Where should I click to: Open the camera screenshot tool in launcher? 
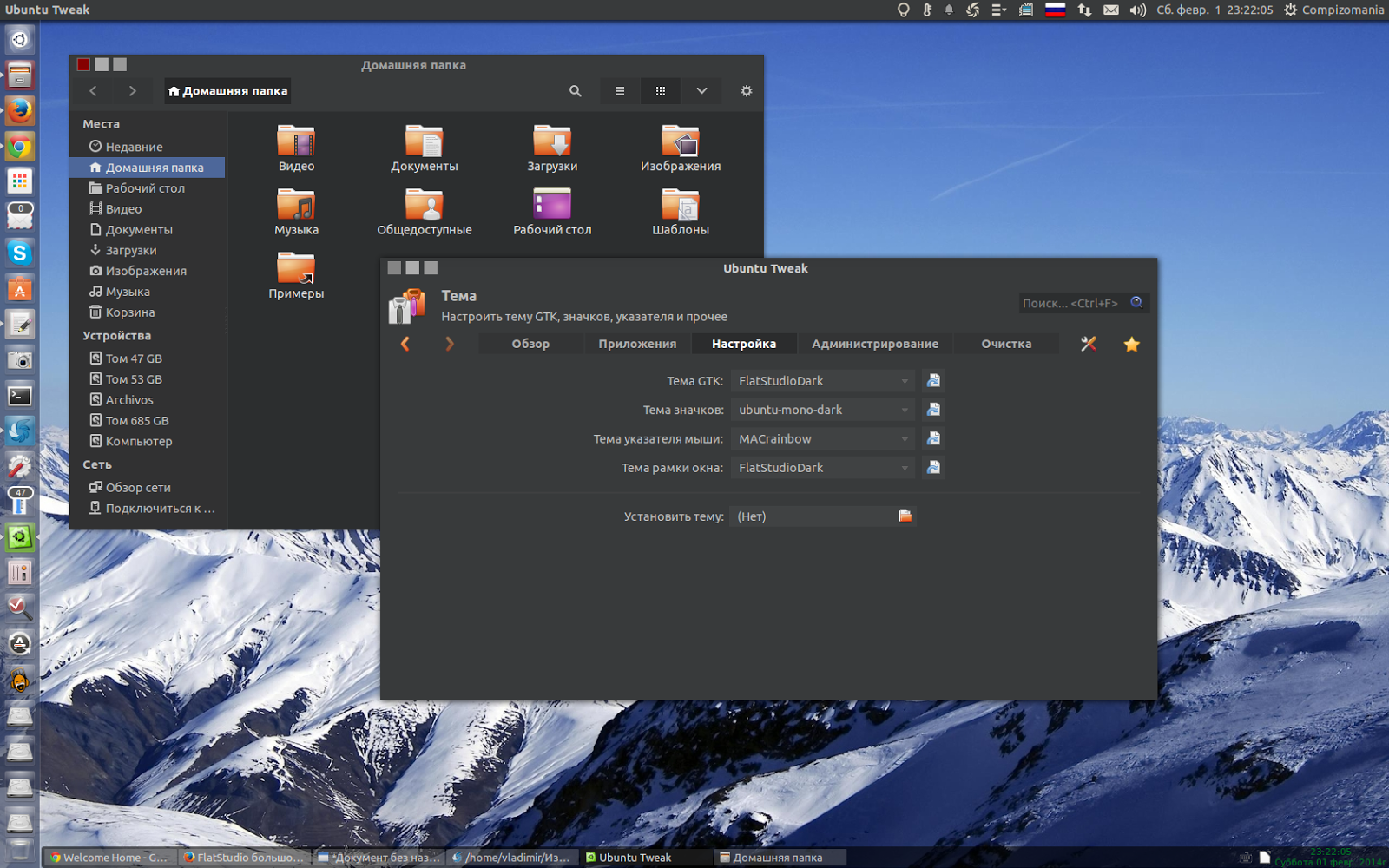pos(19,360)
